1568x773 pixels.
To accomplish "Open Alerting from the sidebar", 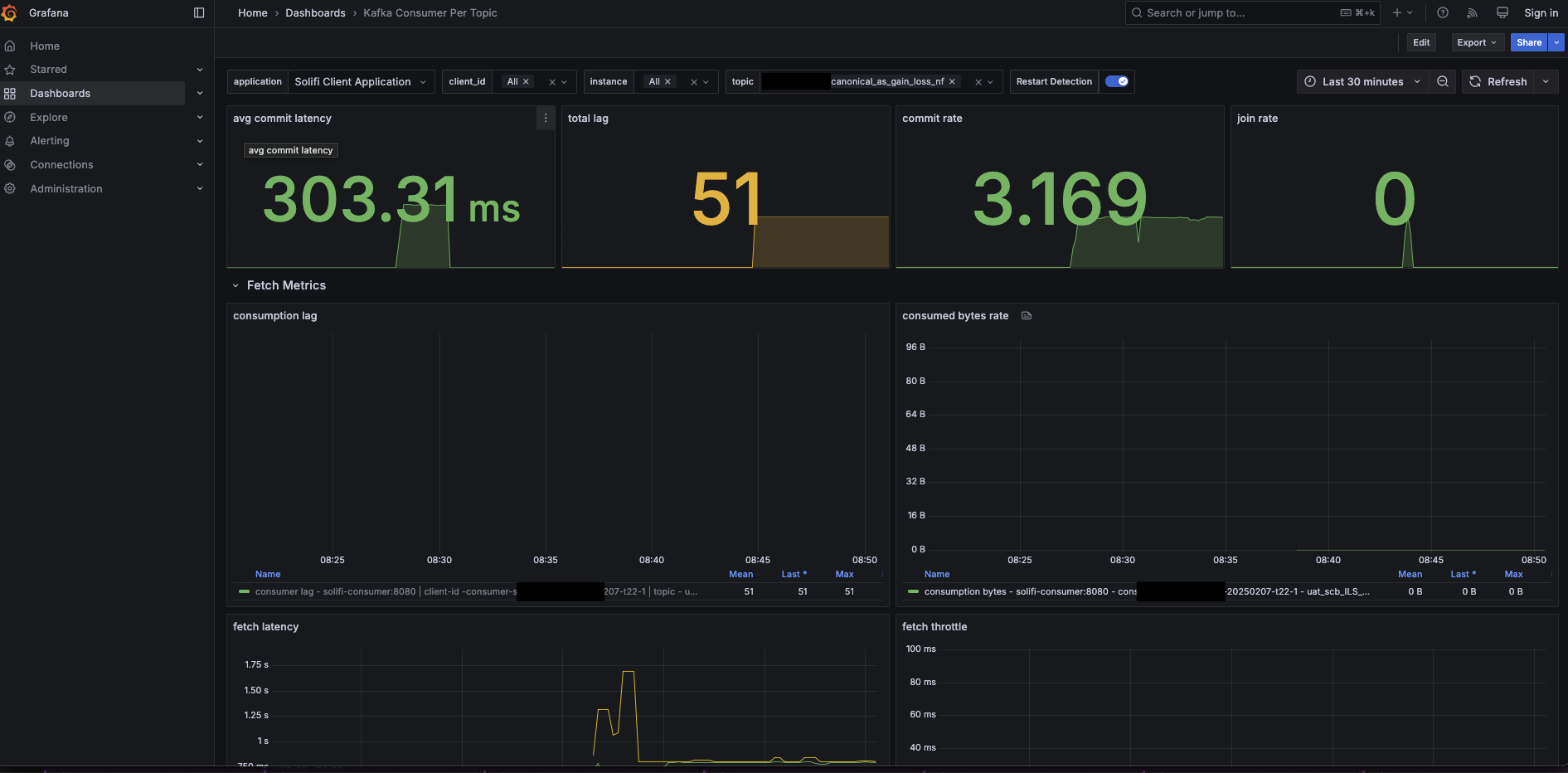I will [50, 141].
